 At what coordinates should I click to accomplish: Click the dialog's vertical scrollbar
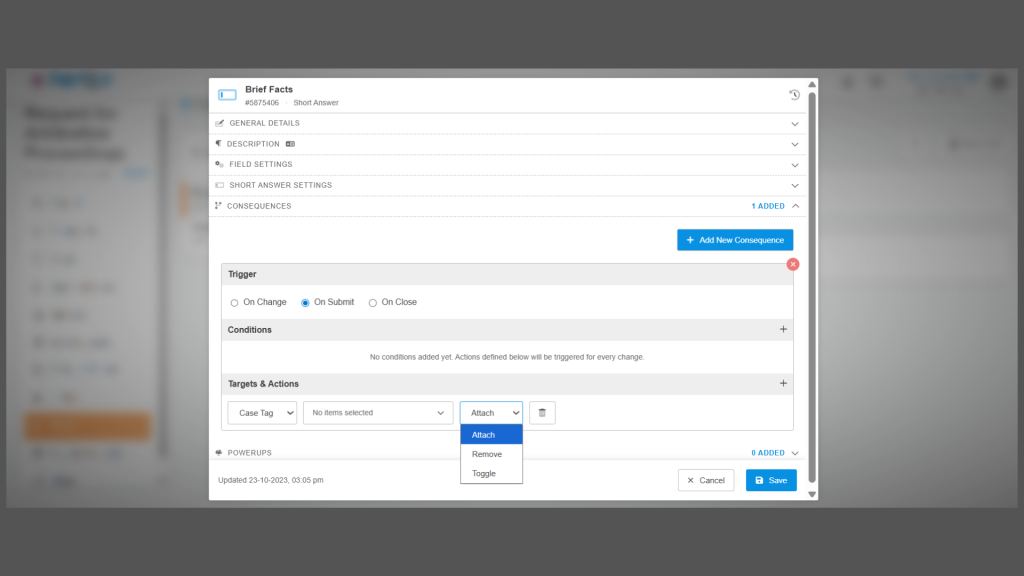812,290
